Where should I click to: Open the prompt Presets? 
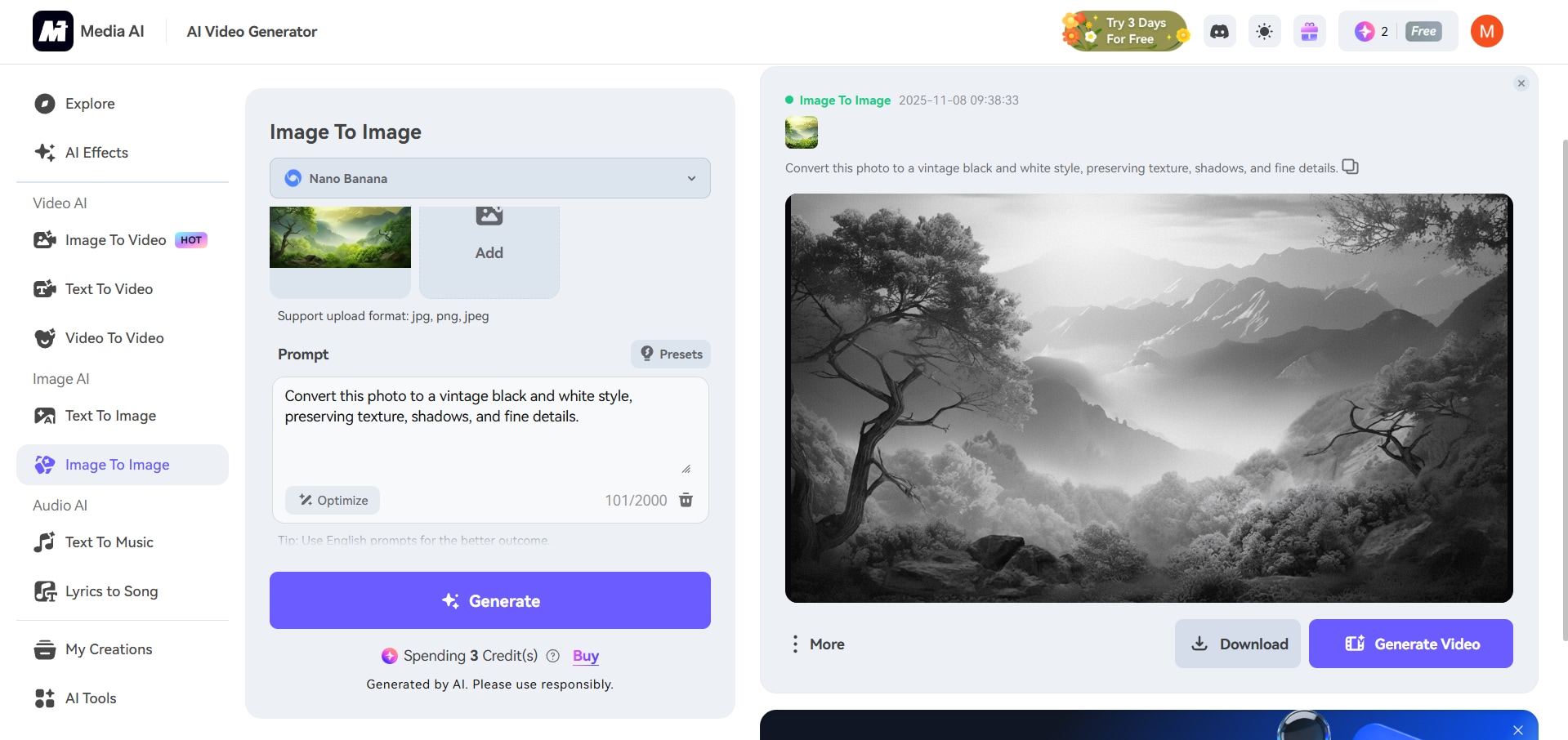(x=671, y=354)
